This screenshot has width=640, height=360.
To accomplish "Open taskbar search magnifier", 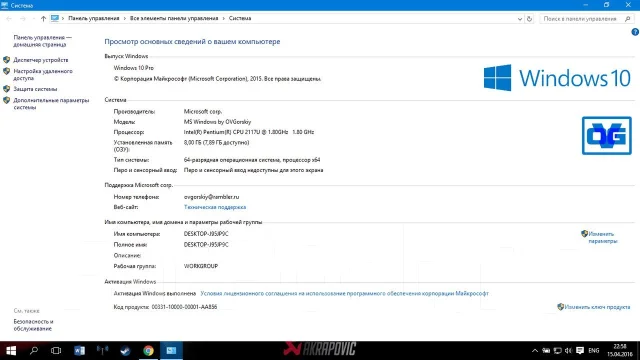I will pyautogui.click(x=34, y=351).
